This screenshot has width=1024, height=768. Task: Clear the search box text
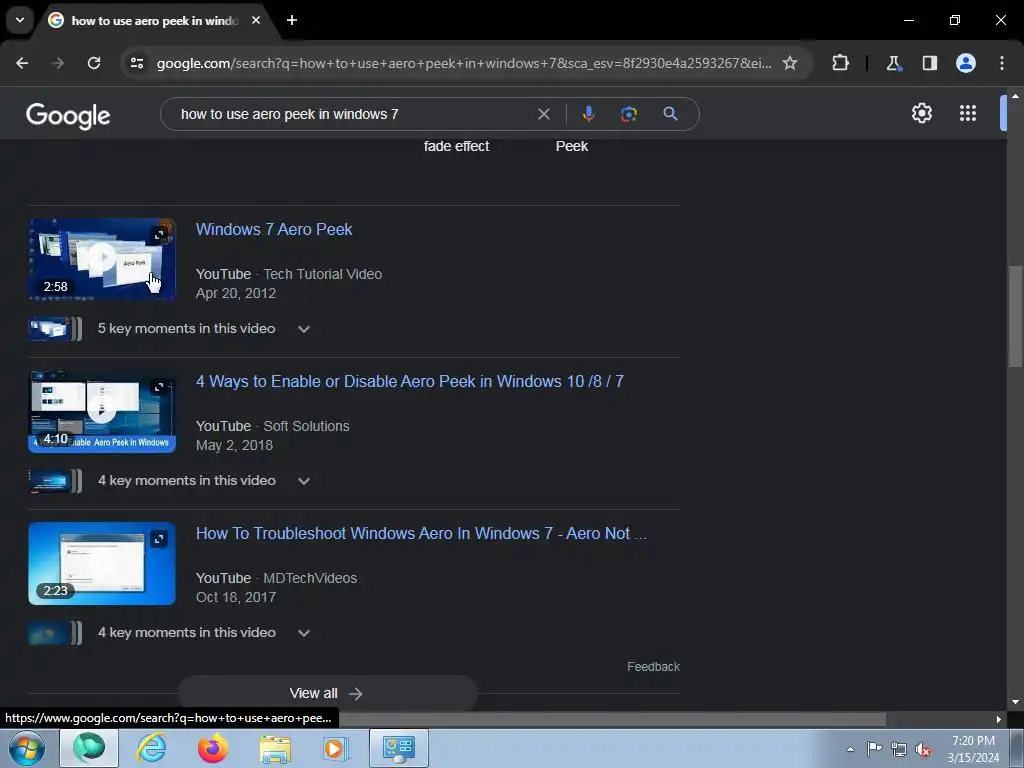coord(543,114)
